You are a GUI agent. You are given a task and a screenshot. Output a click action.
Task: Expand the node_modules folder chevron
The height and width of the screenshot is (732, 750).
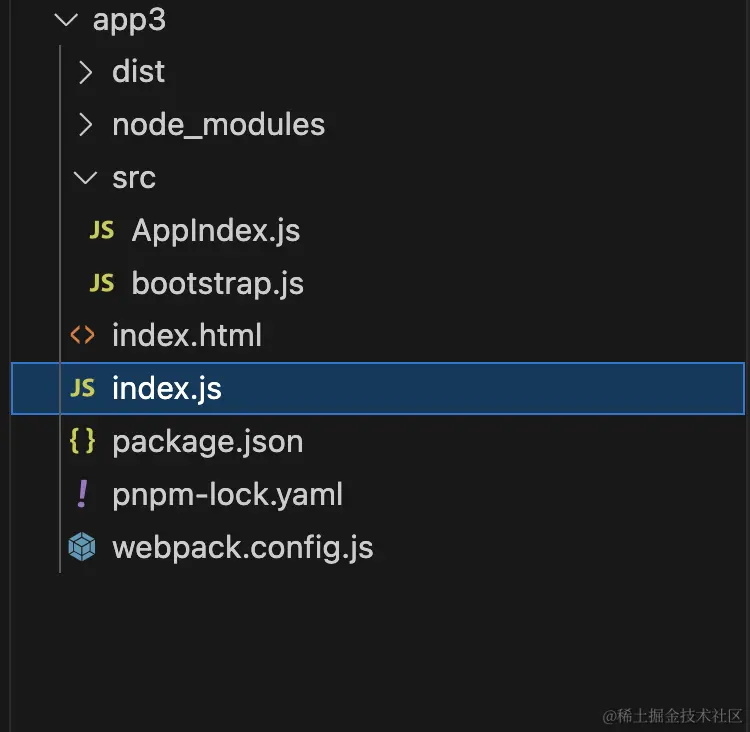(x=86, y=125)
